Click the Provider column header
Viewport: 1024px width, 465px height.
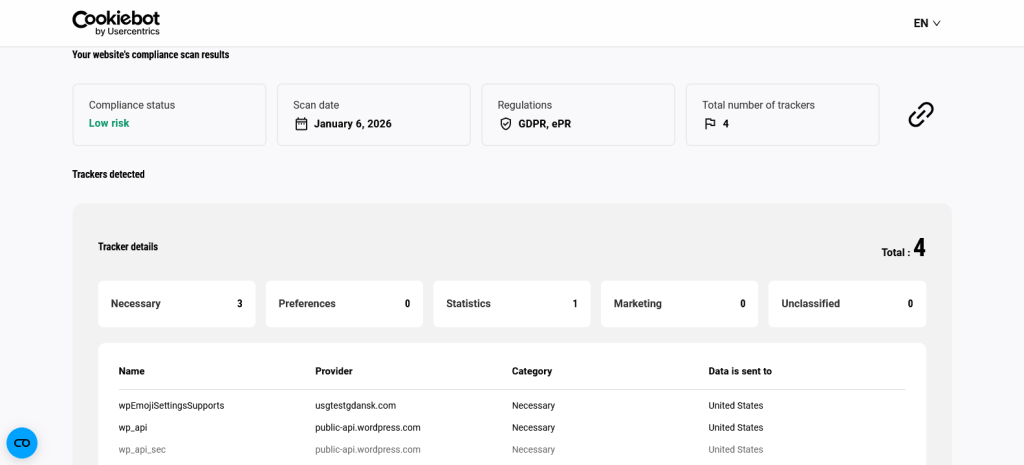pos(334,371)
